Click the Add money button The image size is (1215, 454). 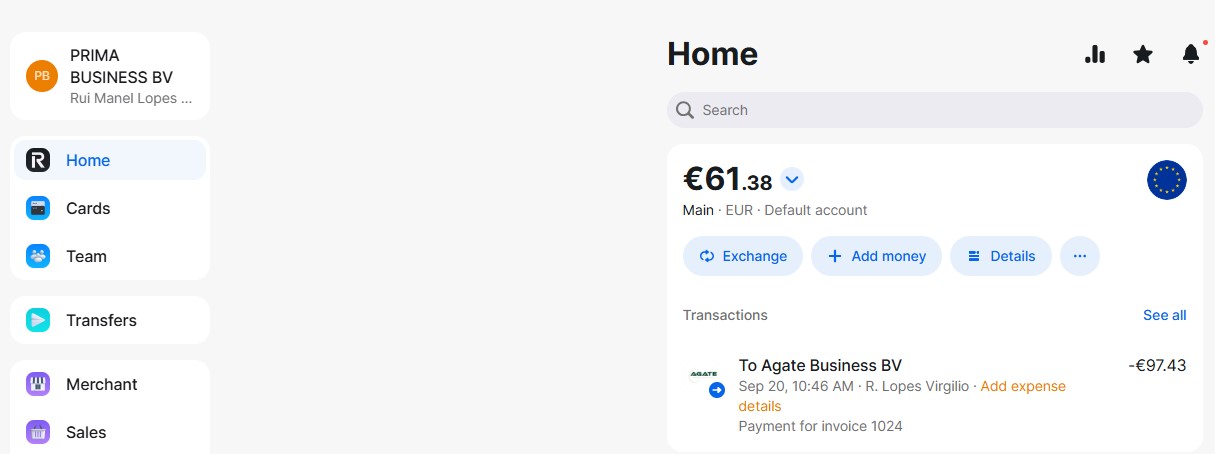876,256
